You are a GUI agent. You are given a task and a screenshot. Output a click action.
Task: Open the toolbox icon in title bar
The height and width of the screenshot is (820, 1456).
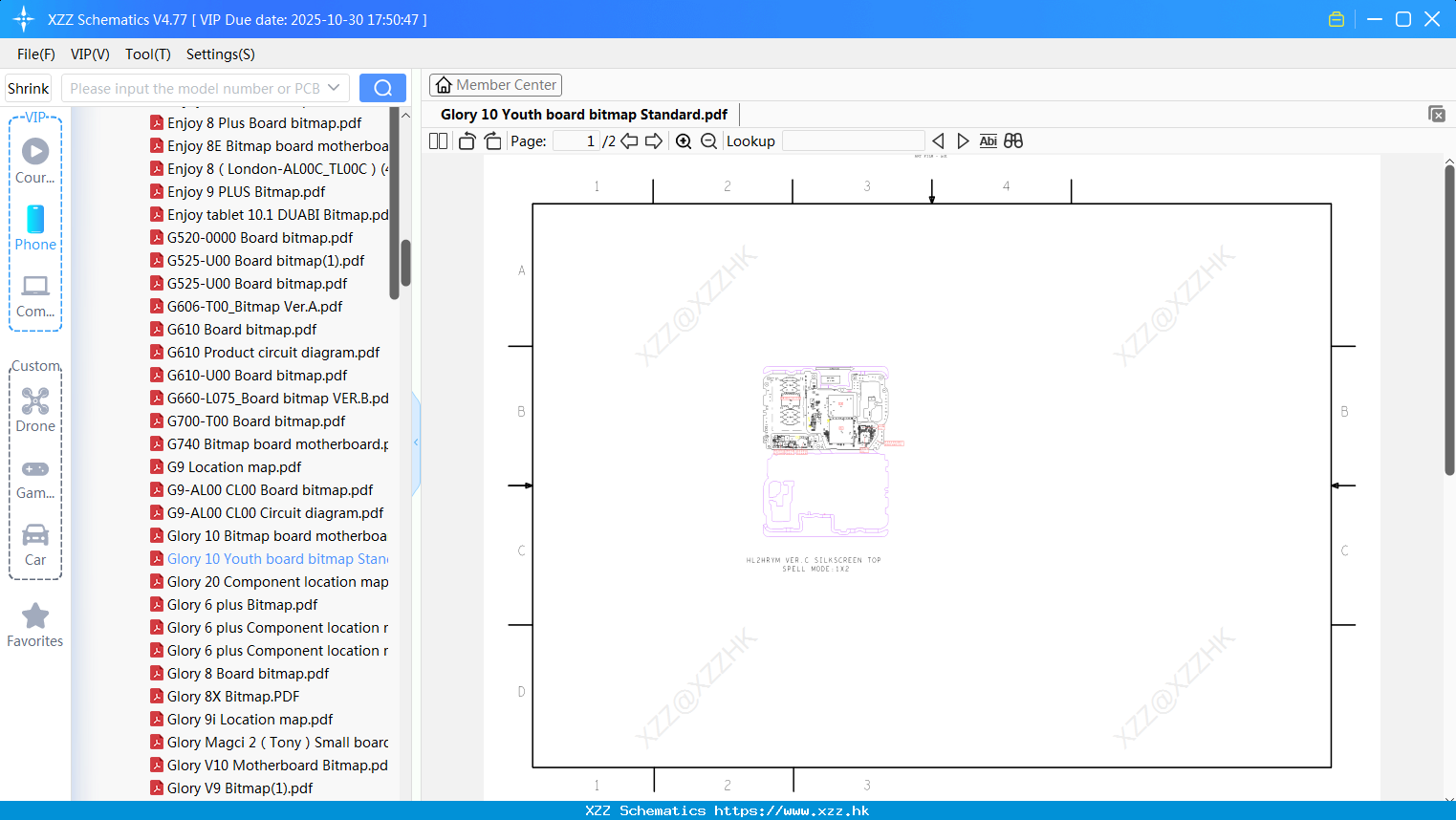(x=1336, y=19)
